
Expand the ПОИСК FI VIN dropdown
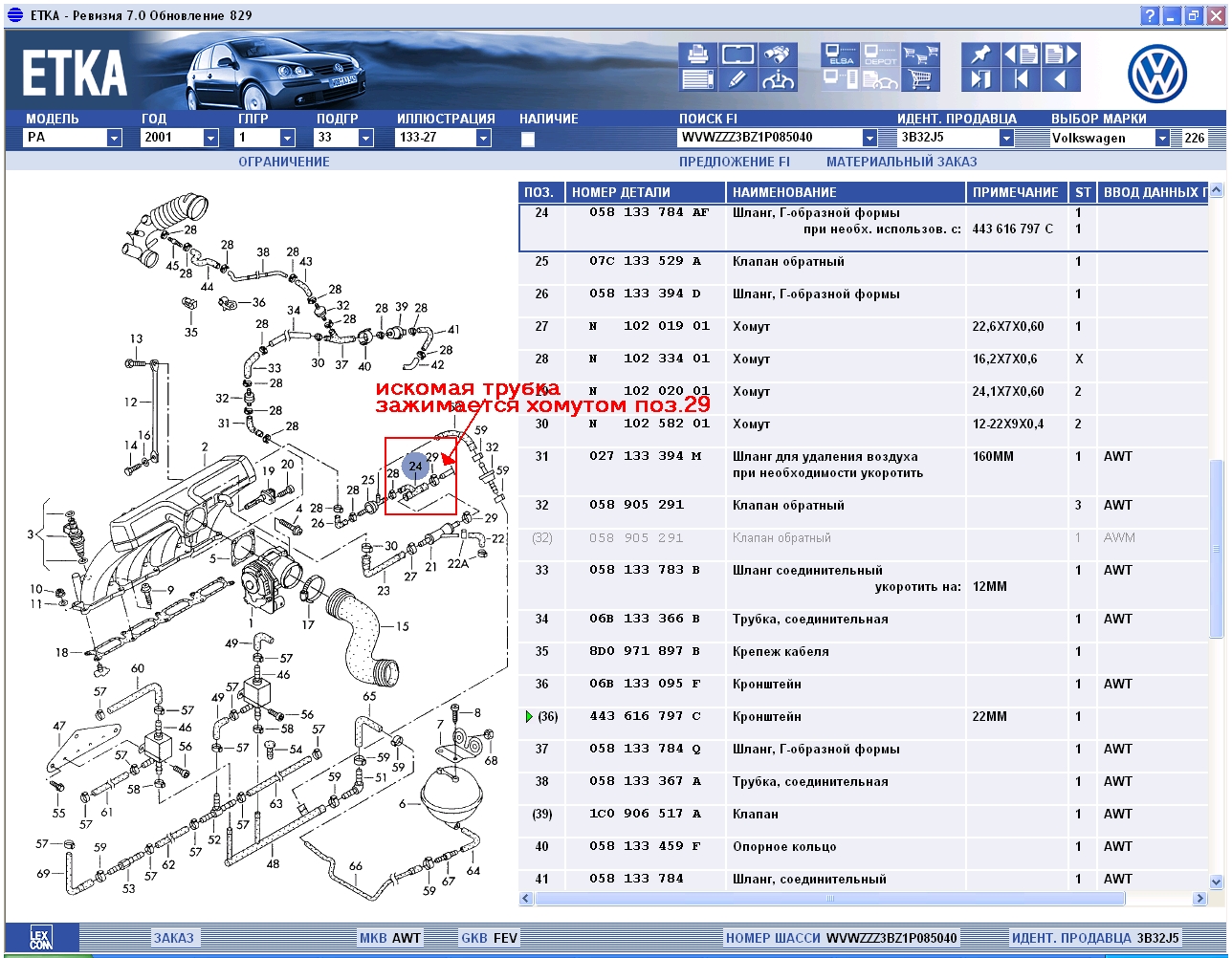pyautogui.click(x=869, y=138)
